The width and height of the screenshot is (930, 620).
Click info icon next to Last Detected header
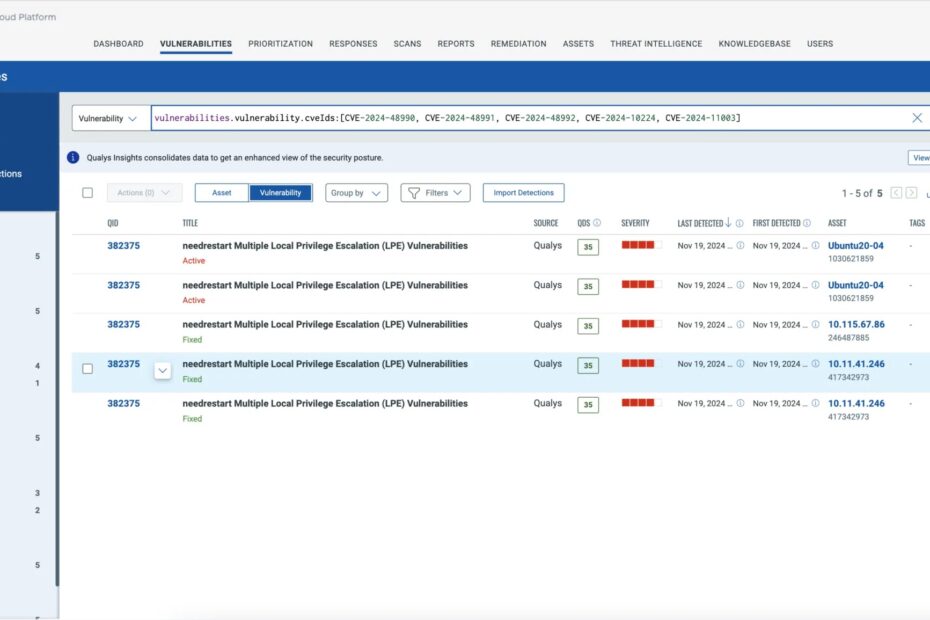(739, 224)
